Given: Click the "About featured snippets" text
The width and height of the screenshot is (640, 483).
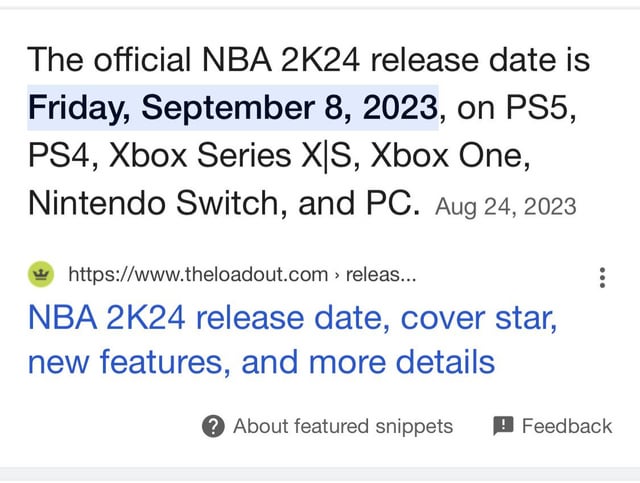Looking at the screenshot, I should coord(342,427).
